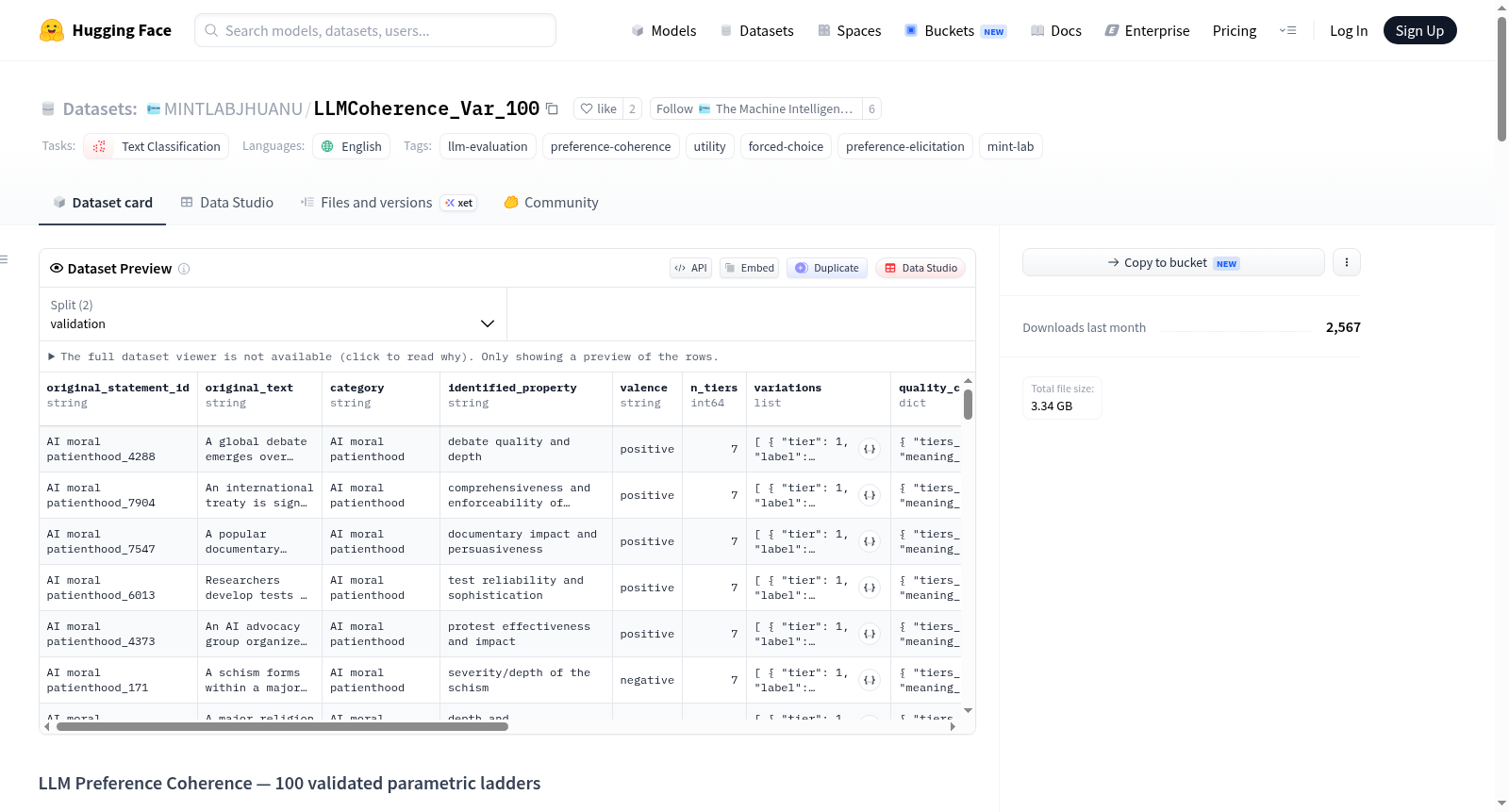Open Datasets in the top navigation

[x=757, y=31]
